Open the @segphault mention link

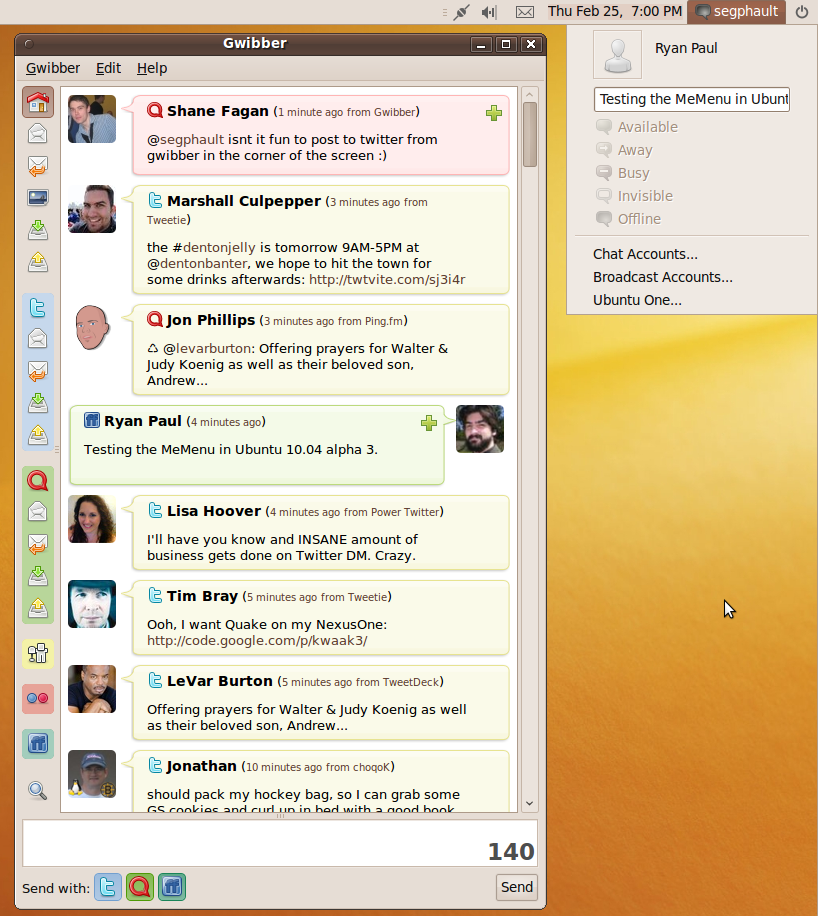tap(185, 140)
